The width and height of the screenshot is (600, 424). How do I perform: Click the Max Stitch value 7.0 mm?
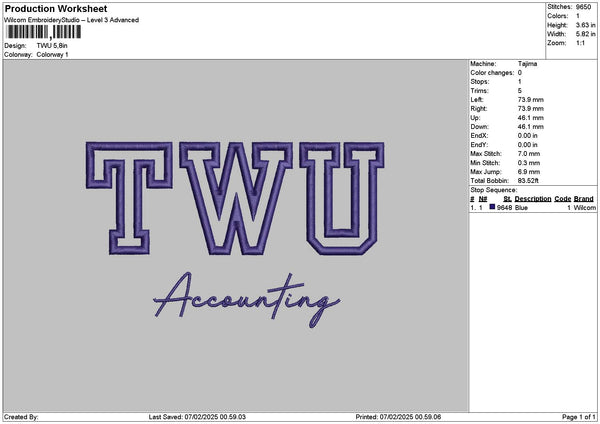click(x=529, y=154)
